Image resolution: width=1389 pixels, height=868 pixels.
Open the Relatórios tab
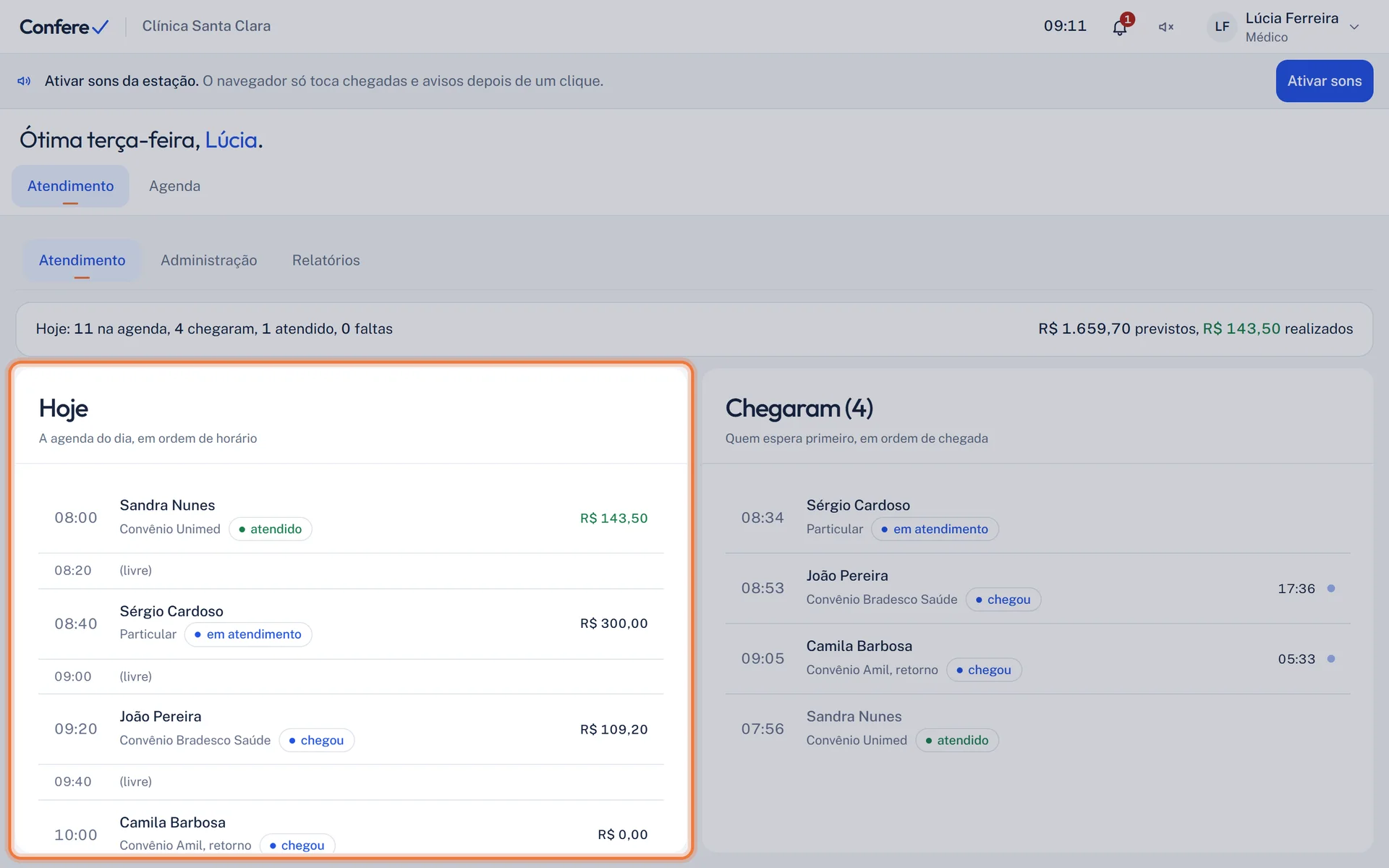326,260
